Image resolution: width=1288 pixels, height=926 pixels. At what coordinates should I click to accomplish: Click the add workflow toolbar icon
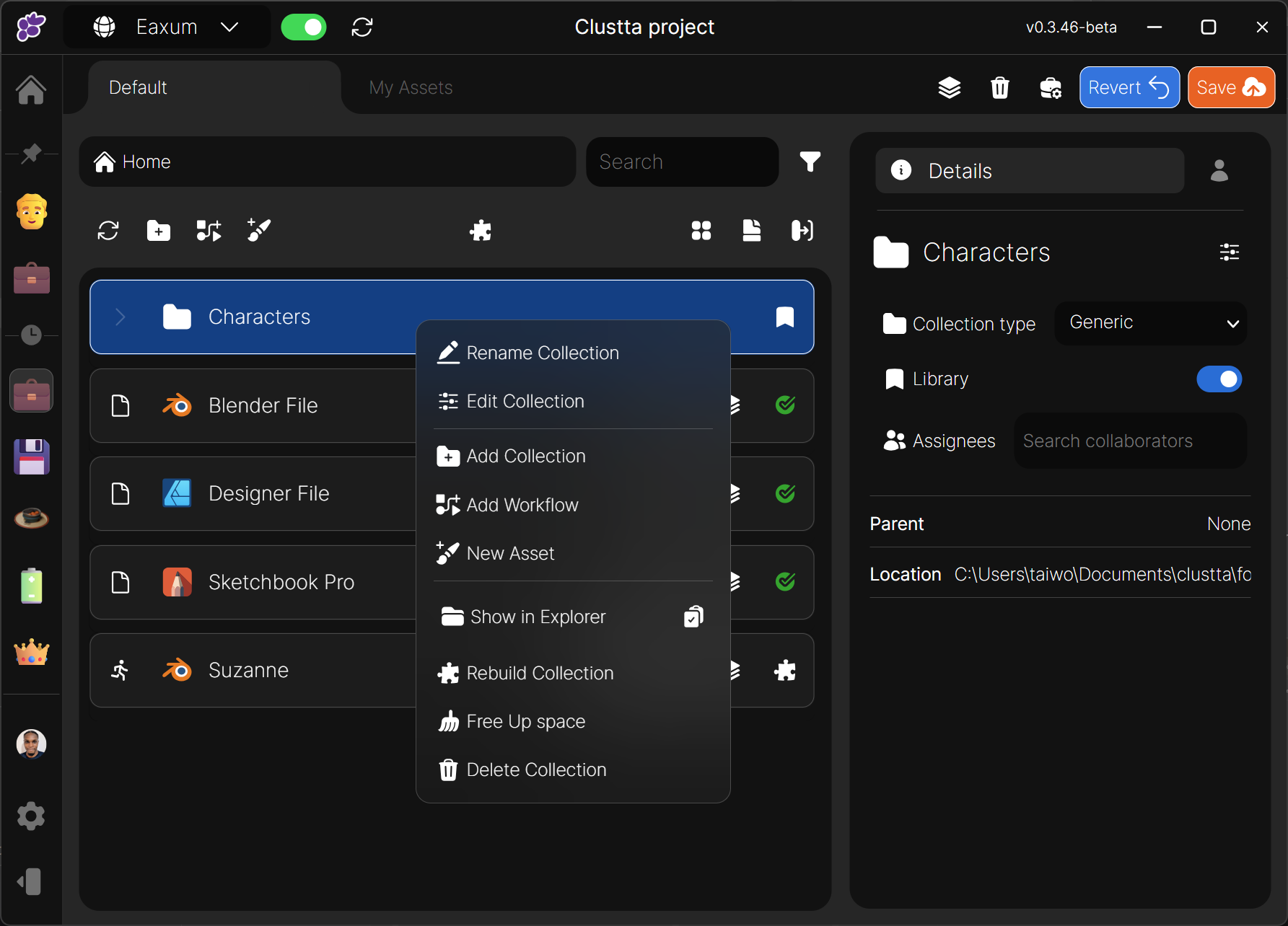209,231
